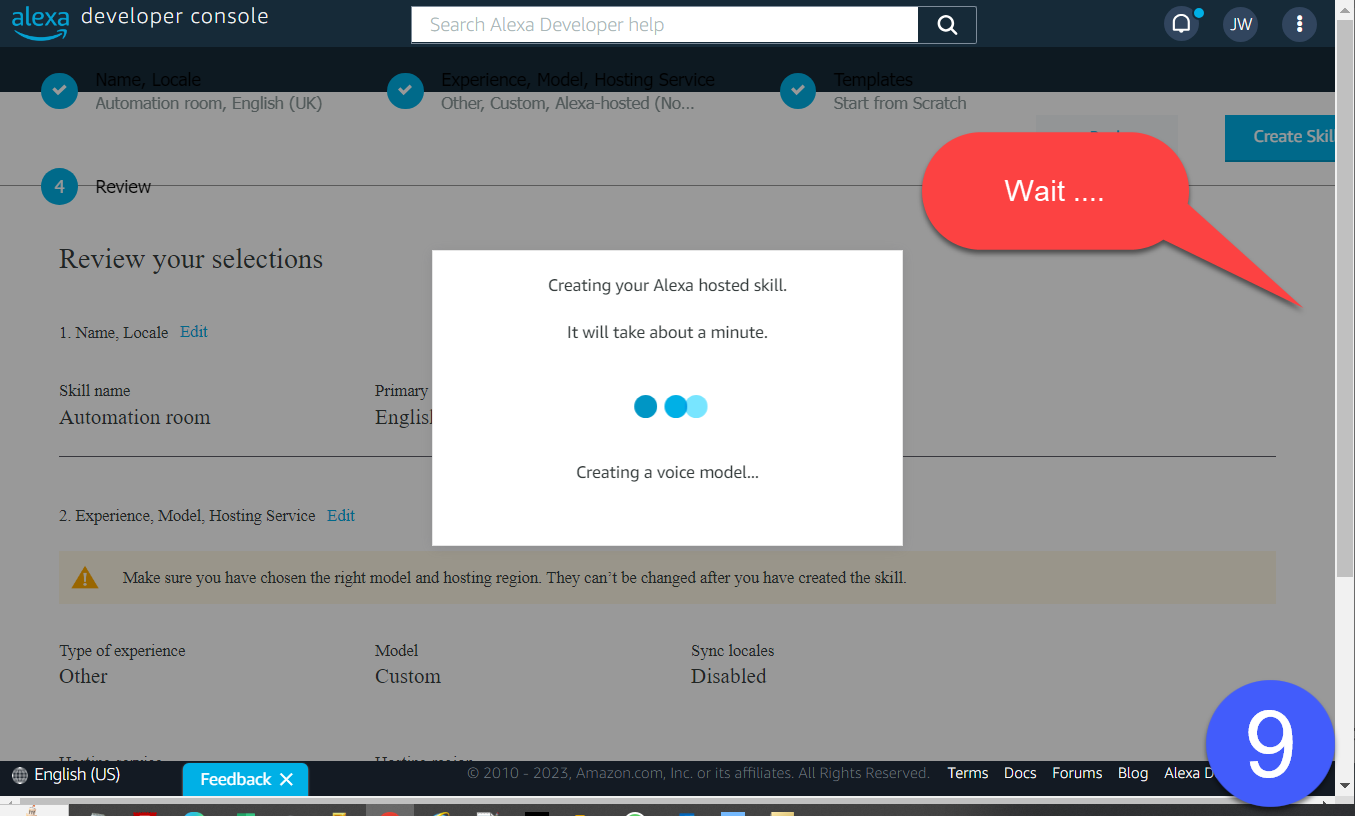Click the Alexa developer console logo
1355x816 pixels.
tap(140, 22)
